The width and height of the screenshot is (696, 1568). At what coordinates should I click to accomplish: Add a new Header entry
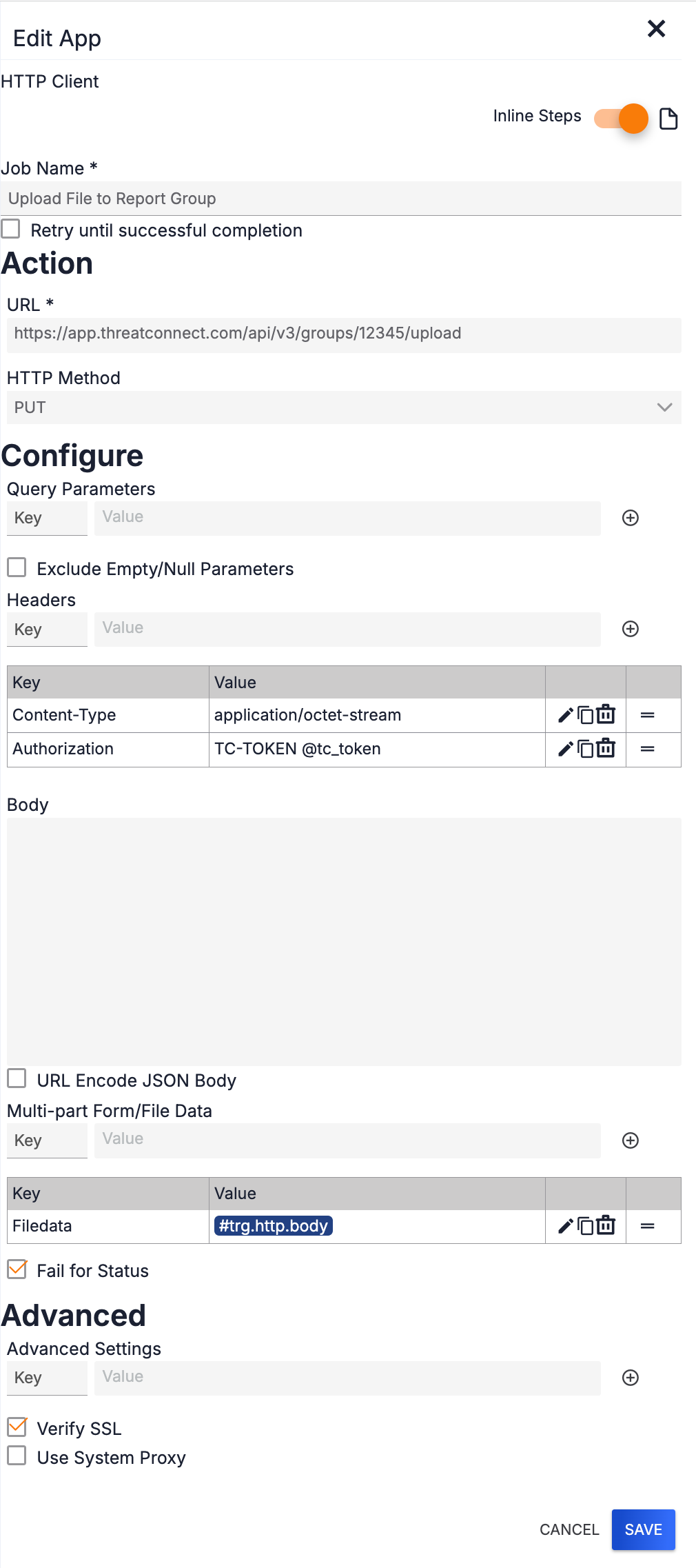(x=631, y=629)
